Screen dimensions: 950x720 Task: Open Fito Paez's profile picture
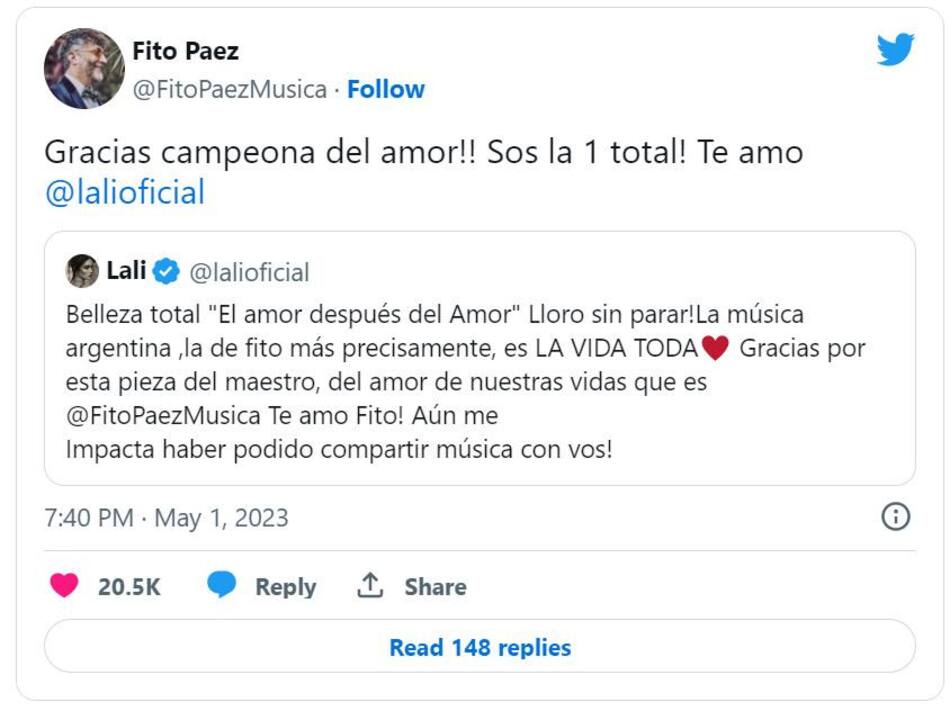click(x=83, y=69)
